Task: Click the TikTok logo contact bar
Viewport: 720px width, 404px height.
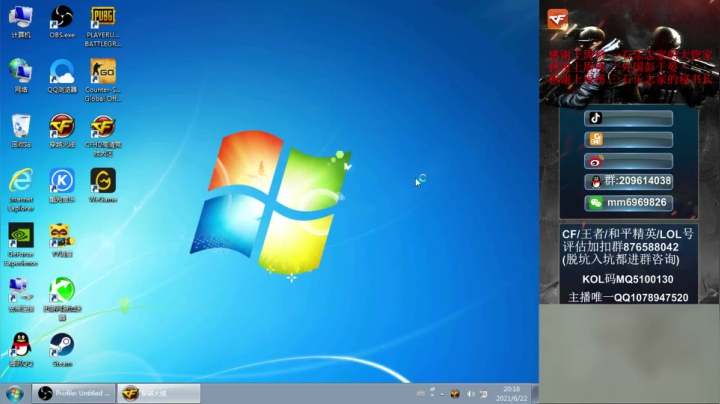Action: [x=628, y=118]
